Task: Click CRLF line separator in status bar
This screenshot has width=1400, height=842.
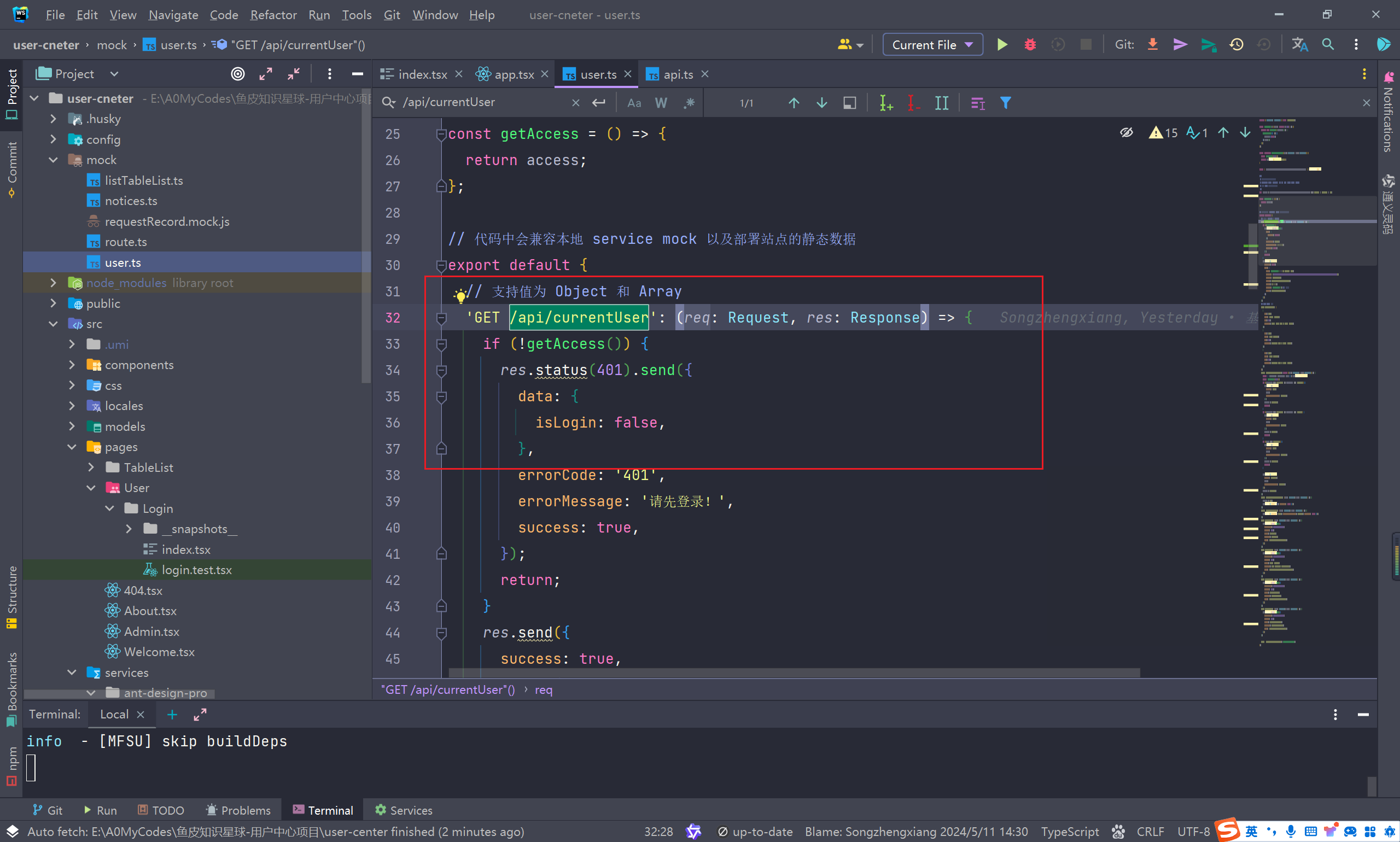Action: coord(1150,832)
